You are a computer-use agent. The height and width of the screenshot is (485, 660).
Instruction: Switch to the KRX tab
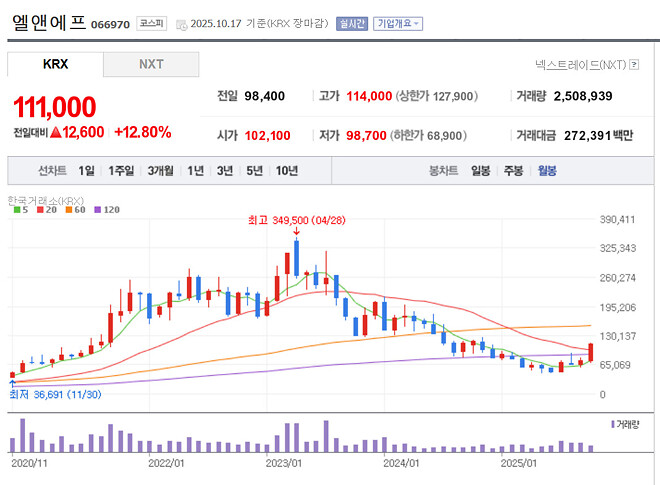point(55,64)
